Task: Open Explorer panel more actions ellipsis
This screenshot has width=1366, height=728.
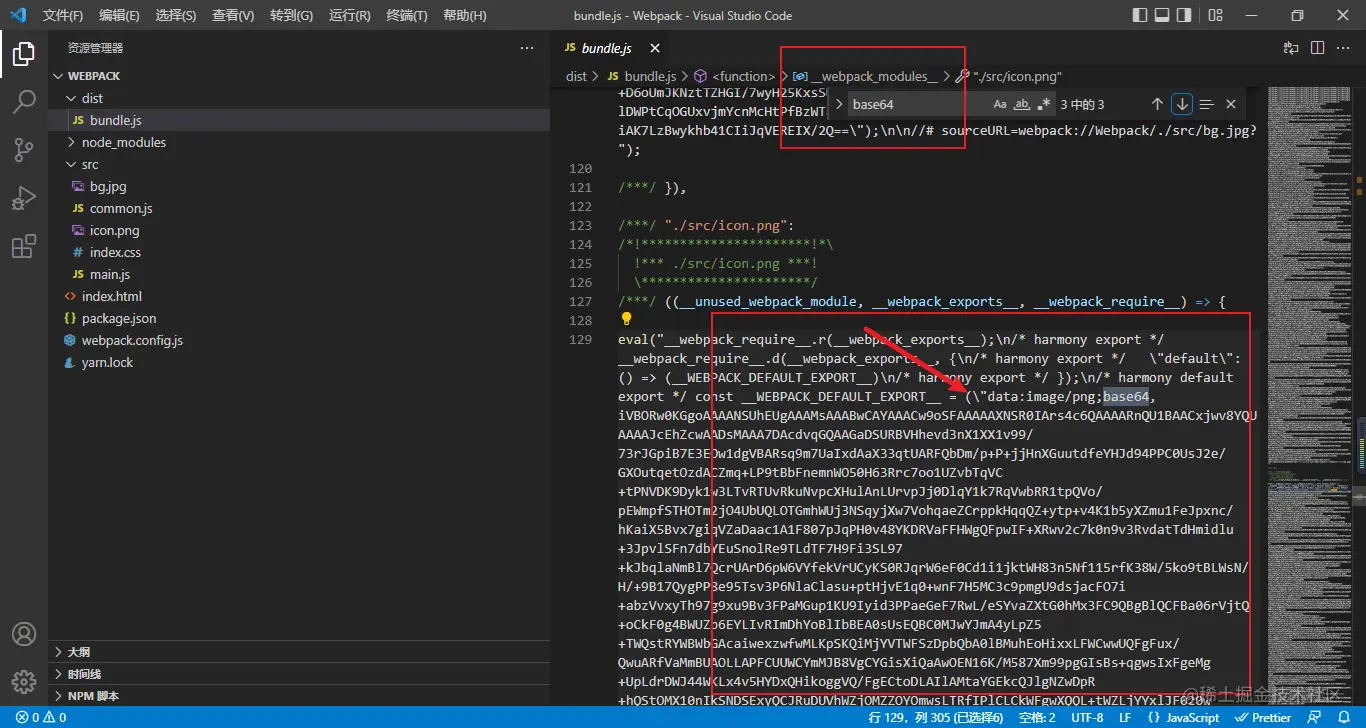Action: point(527,48)
